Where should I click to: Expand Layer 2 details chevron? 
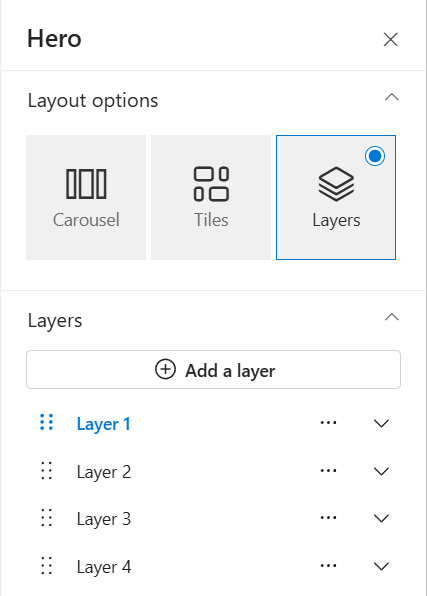point(381,471)
